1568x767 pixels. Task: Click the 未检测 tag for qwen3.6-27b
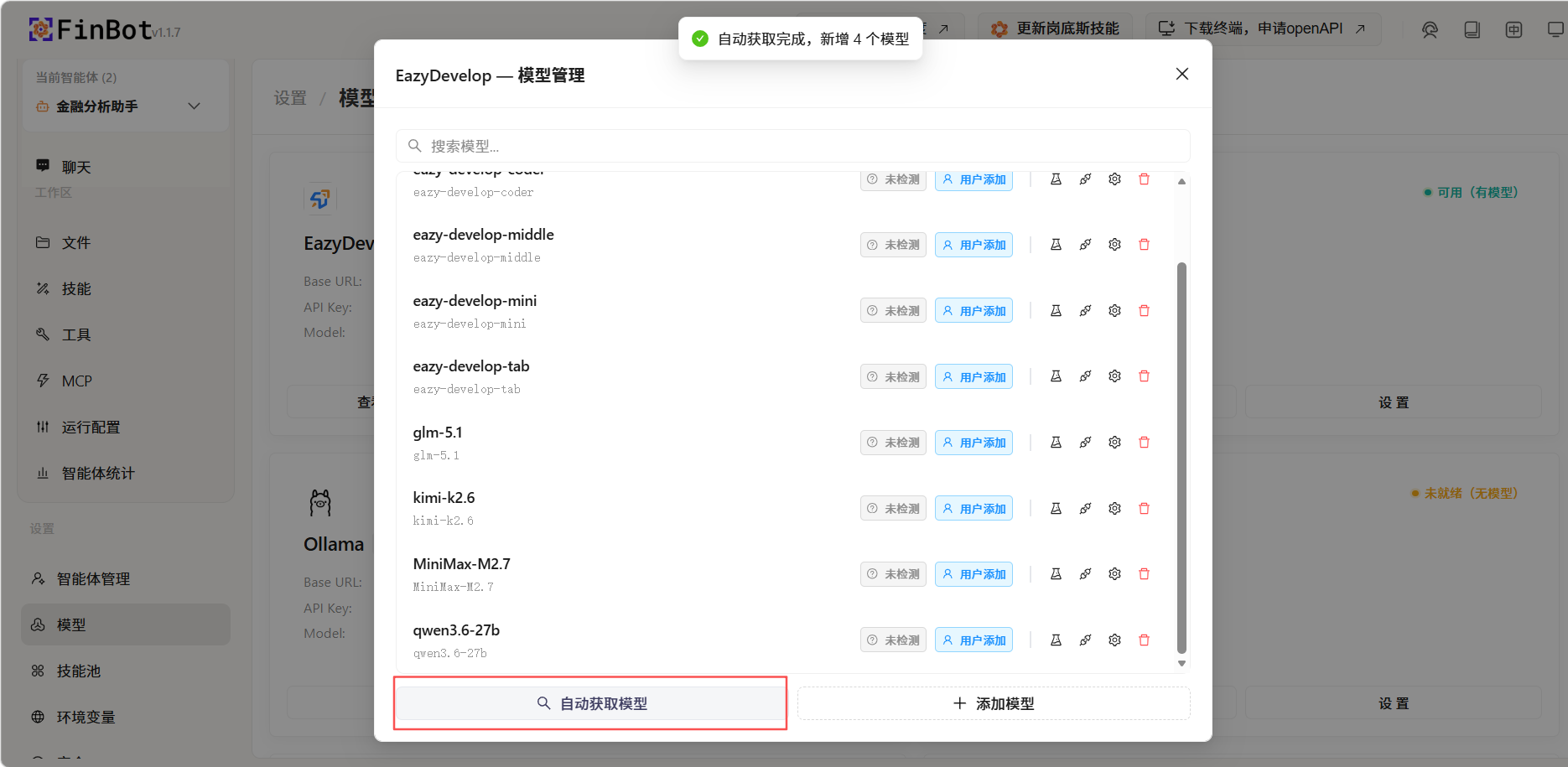click(x=893, y=640)
